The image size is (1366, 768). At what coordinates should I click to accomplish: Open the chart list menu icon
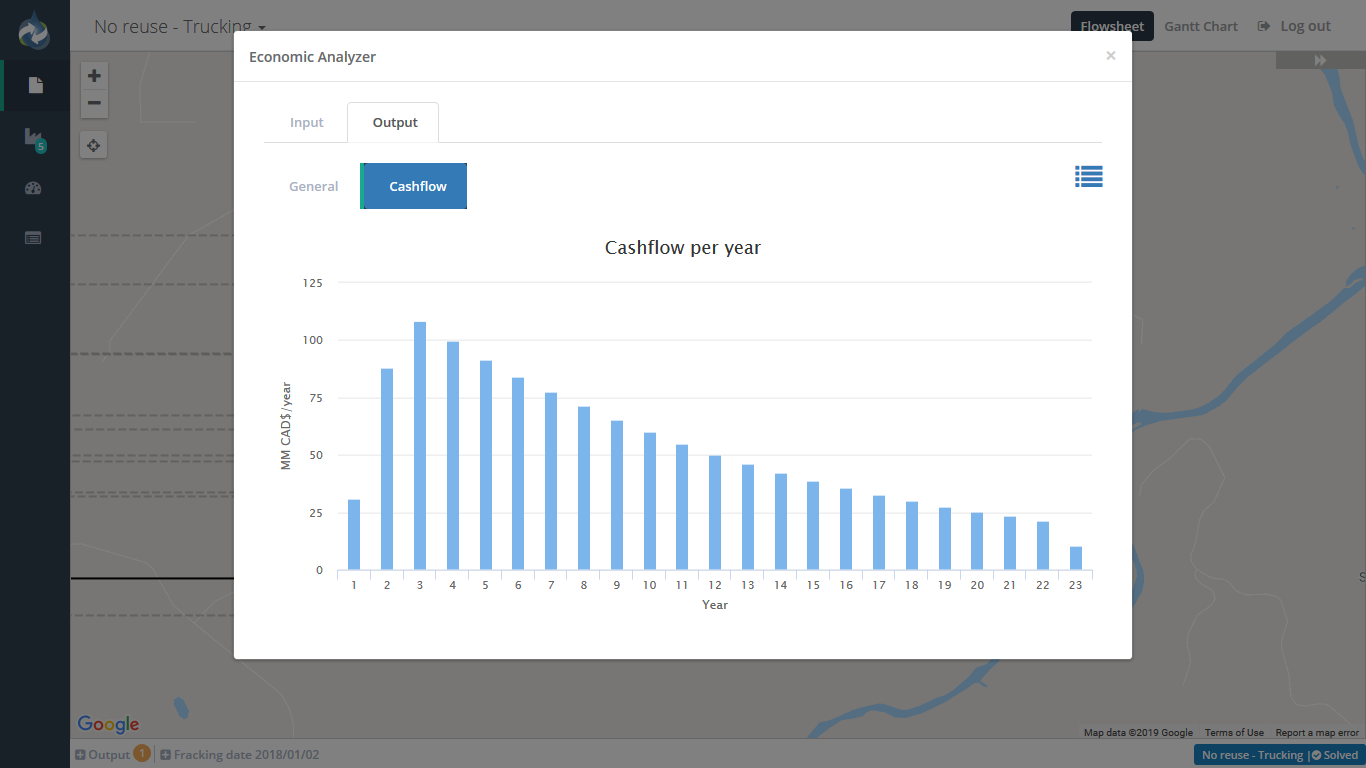(x=1088, y=177)
